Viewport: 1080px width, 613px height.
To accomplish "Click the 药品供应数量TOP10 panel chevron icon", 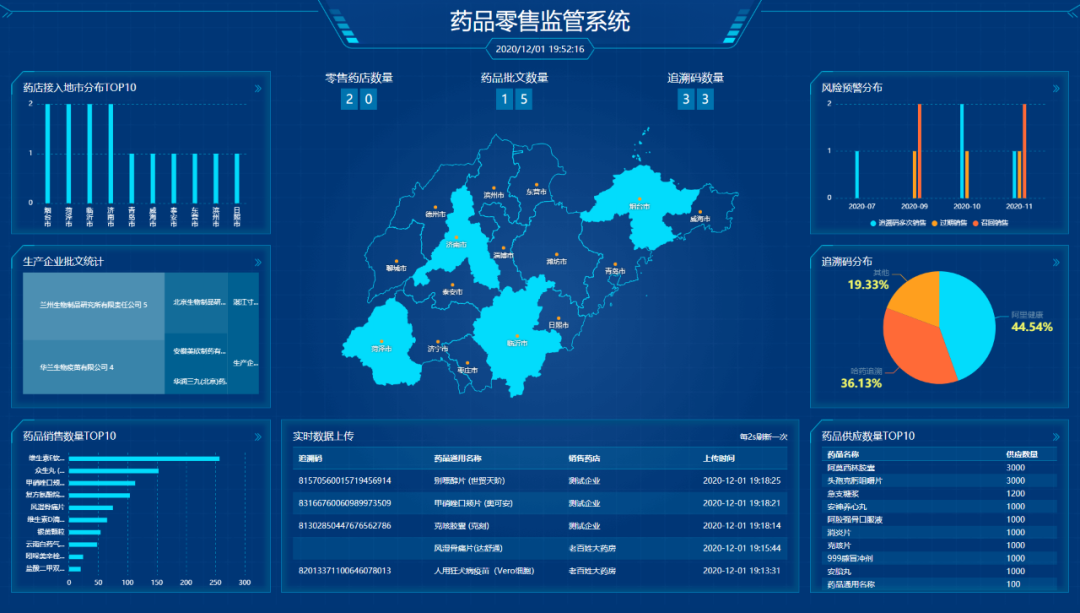I will [1057, 436].
